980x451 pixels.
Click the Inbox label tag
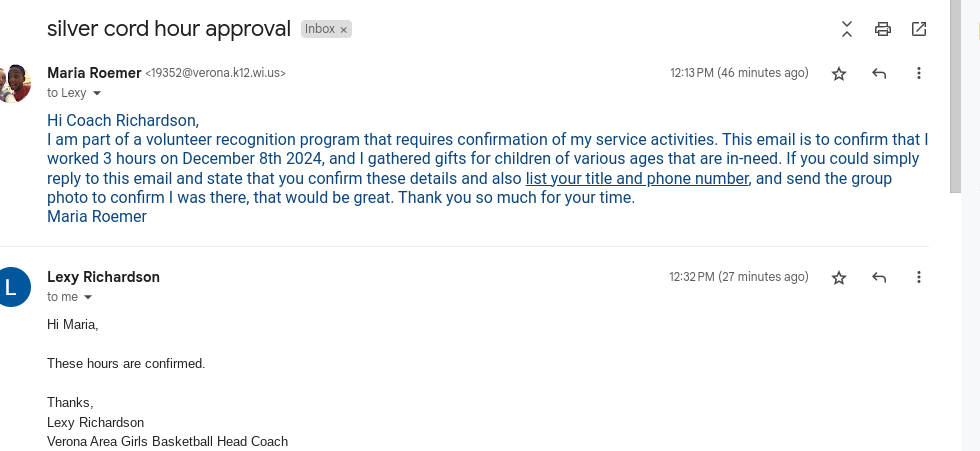(x=320, y=30)
